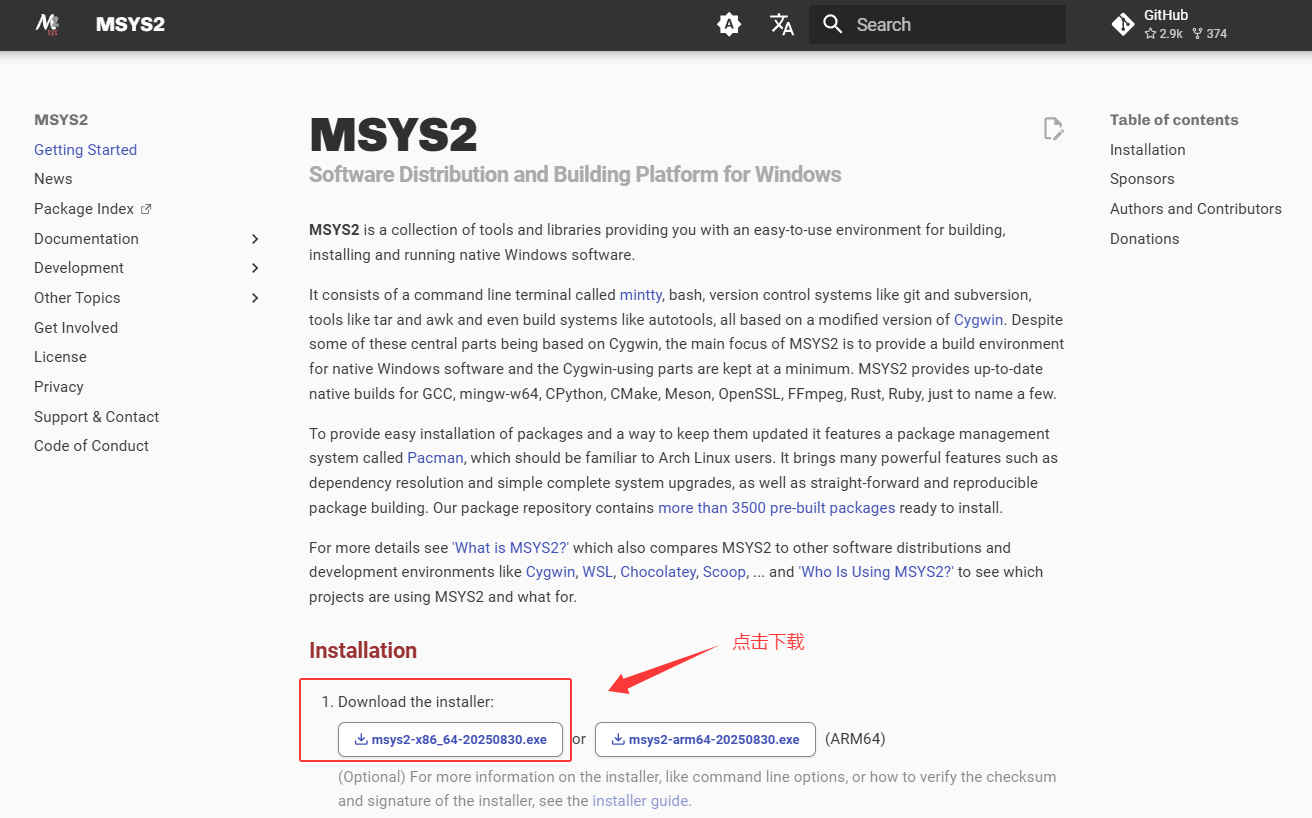
Task: Click inside the Search input field
Action: click(x=940, y=24)
